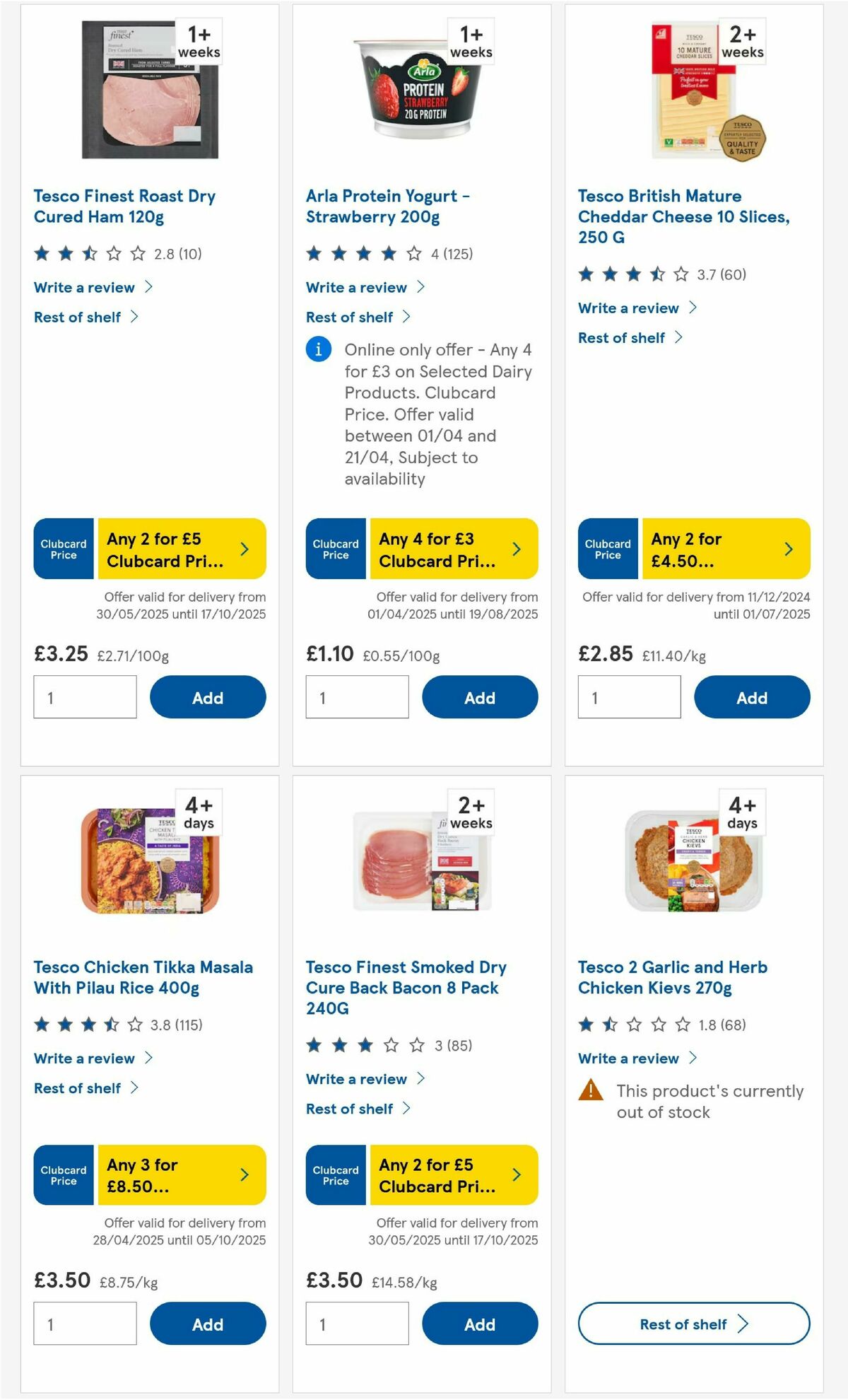
Task: Click the quantity field for Roast Dry Cured Ham
Action: pos(84,696)
